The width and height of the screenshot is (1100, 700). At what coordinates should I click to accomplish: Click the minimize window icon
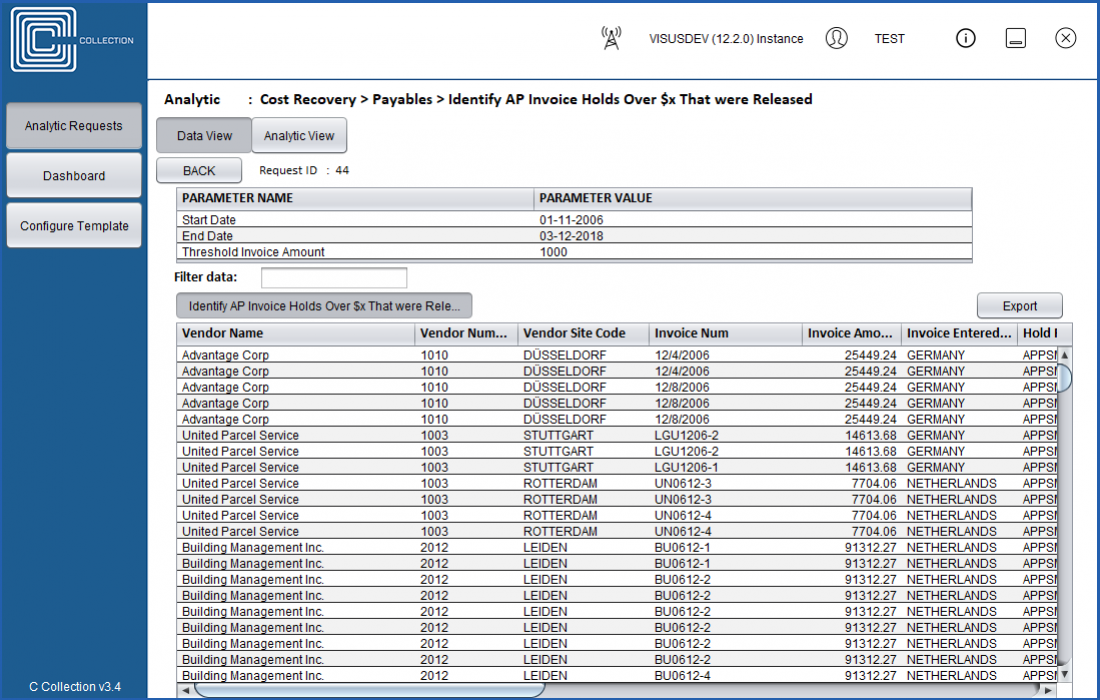coord(1015,38)
